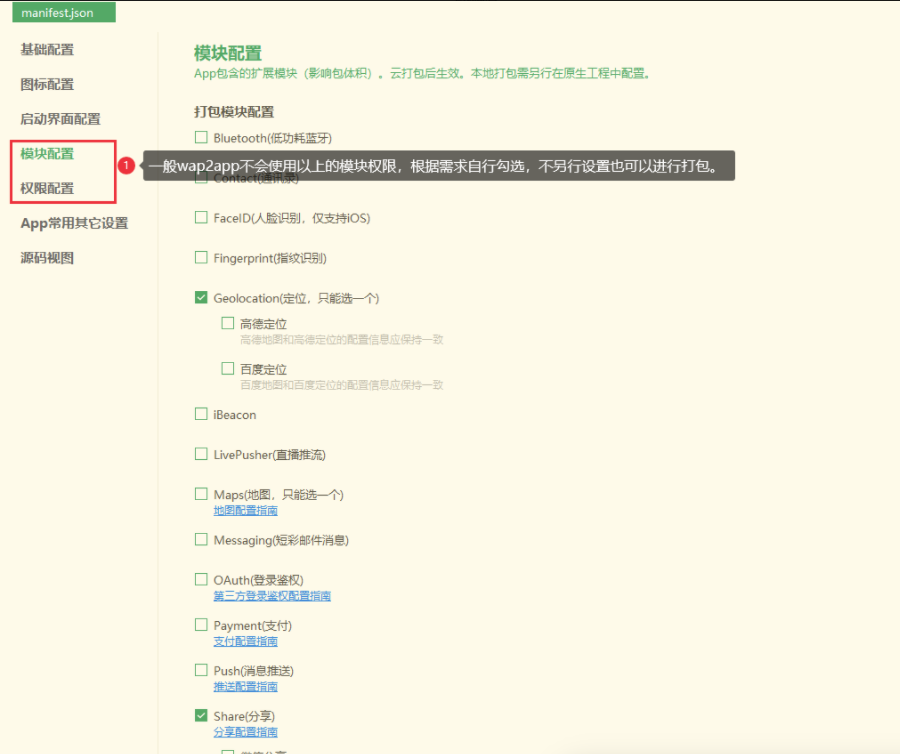Enable the Fingerprint (指纹识别) checkbox
900x754 pixels.
pos(201,257)
